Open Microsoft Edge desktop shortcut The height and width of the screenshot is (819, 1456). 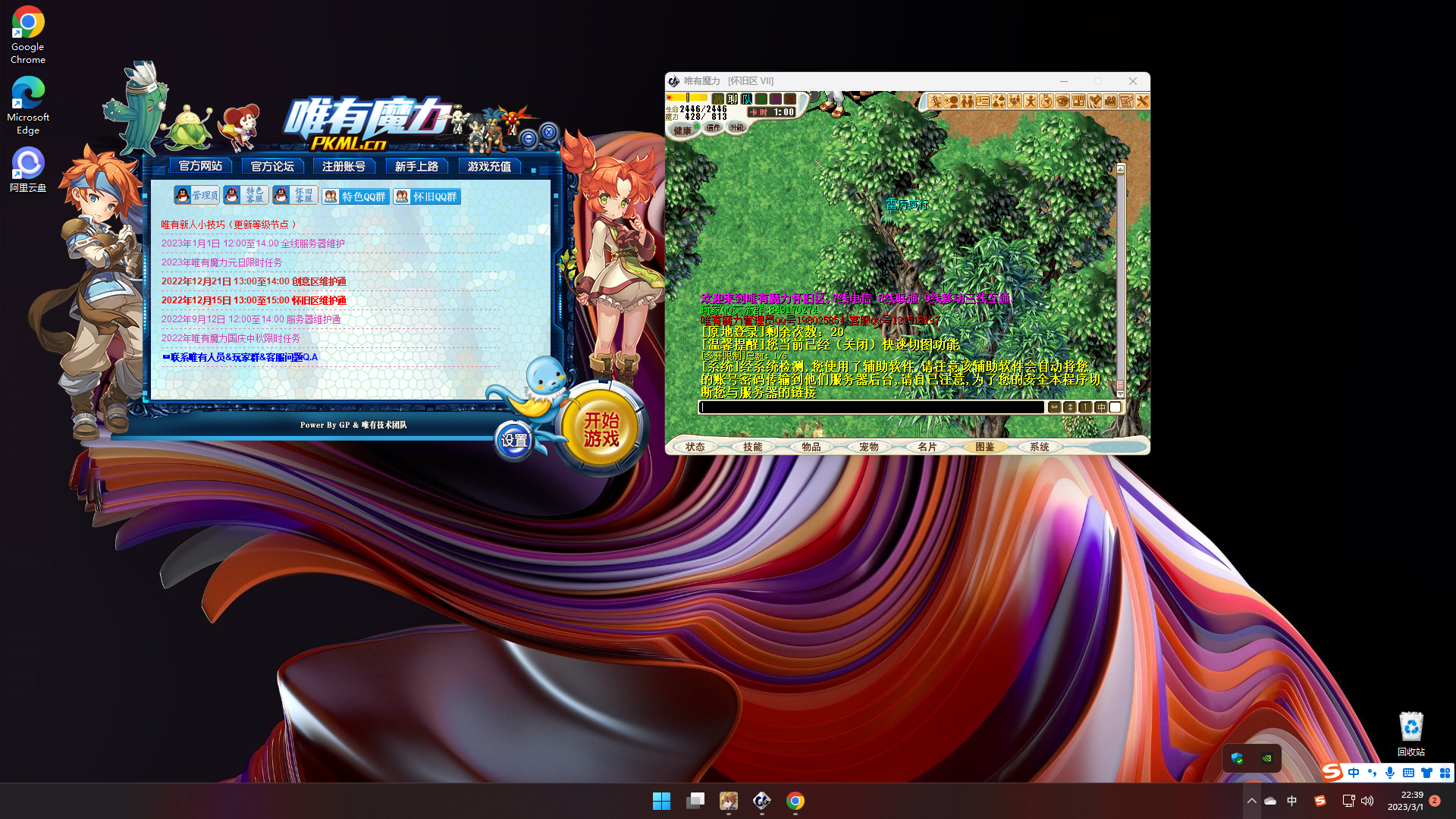[28, 105]
